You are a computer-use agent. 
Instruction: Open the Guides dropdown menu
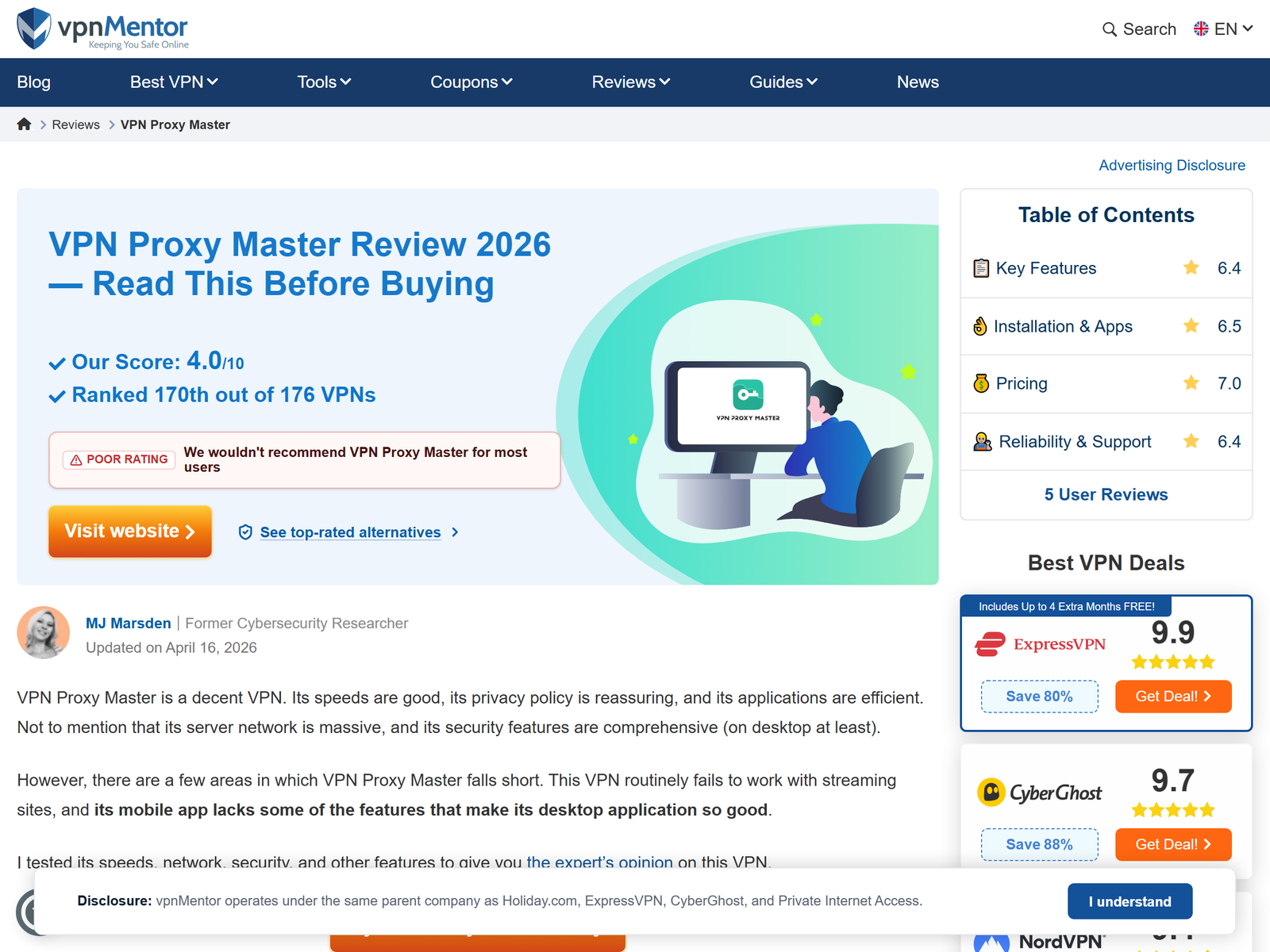coord(783,83)
